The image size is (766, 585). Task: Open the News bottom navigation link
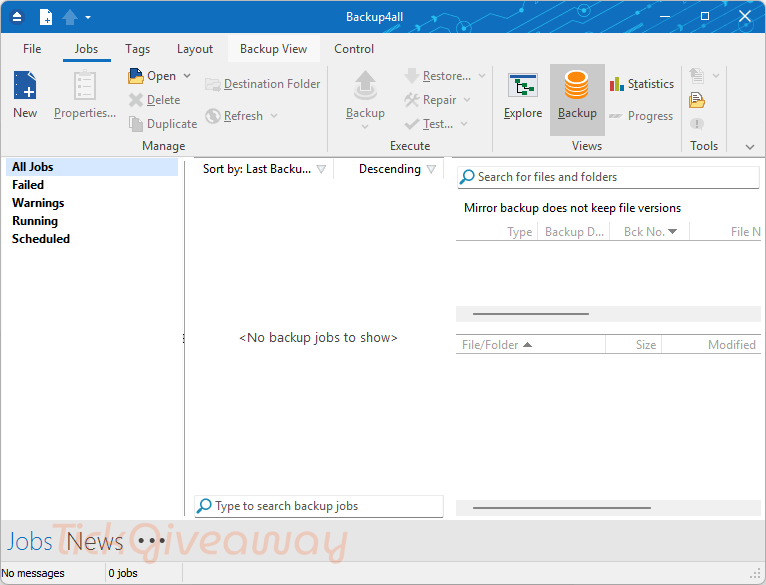click(95, 542)
